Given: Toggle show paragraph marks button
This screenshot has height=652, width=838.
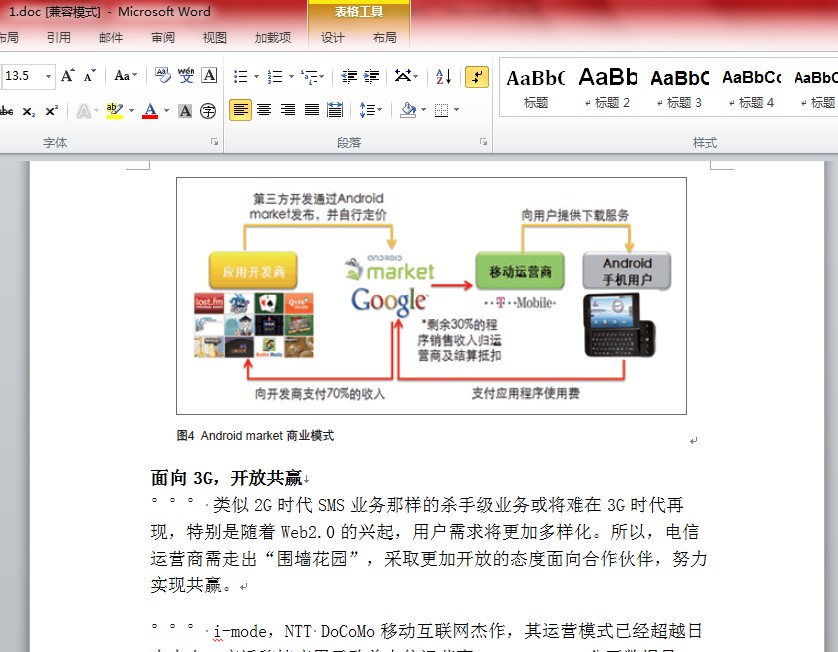Looking at the screenshot, I should click(x=477, y=77).
